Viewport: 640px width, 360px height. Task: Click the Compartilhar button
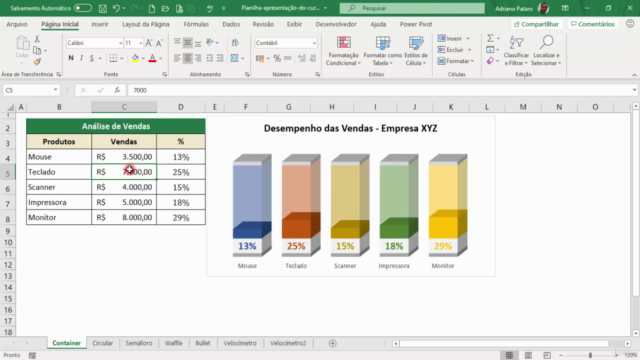coord(536,24)
